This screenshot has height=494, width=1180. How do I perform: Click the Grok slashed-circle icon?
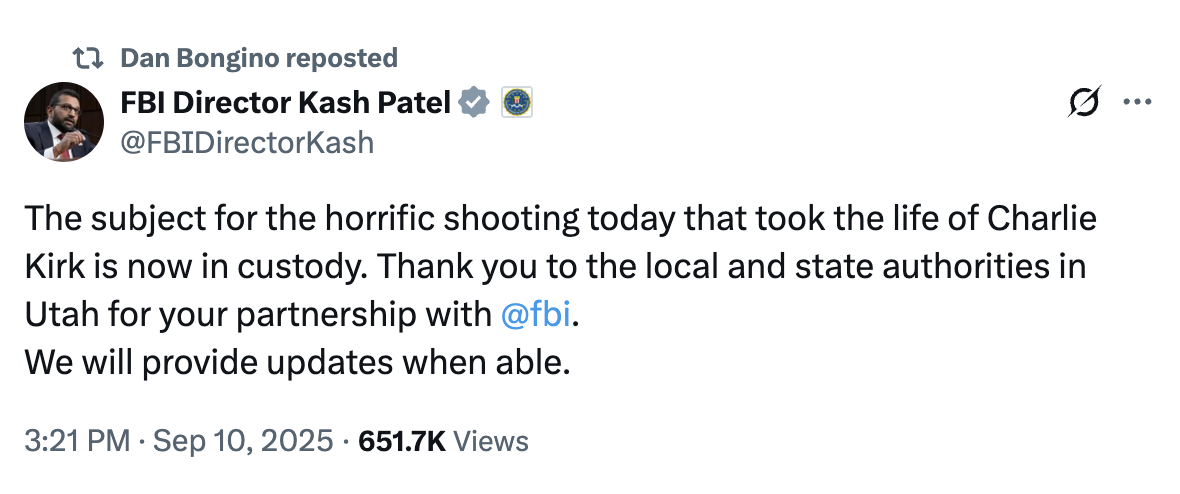(x=1084, y=102)
